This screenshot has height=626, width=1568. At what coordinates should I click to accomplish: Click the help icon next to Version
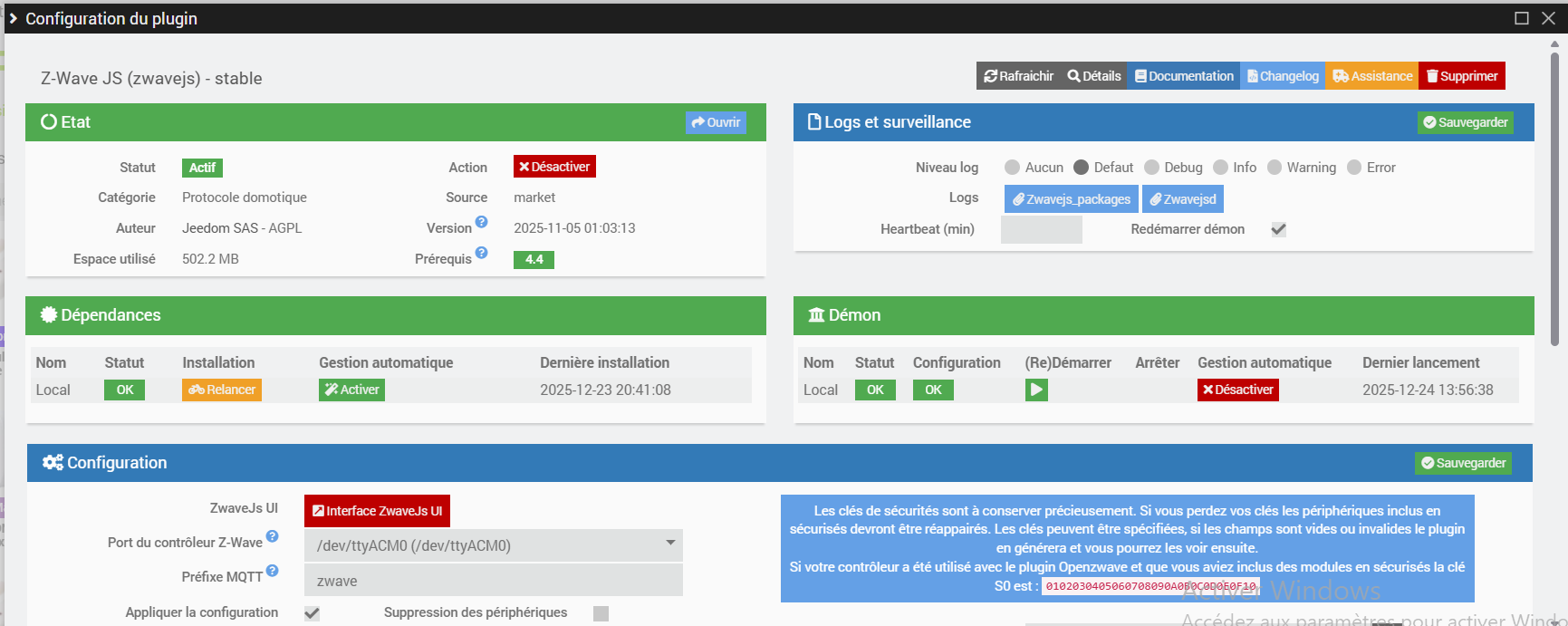click(482, 222)
